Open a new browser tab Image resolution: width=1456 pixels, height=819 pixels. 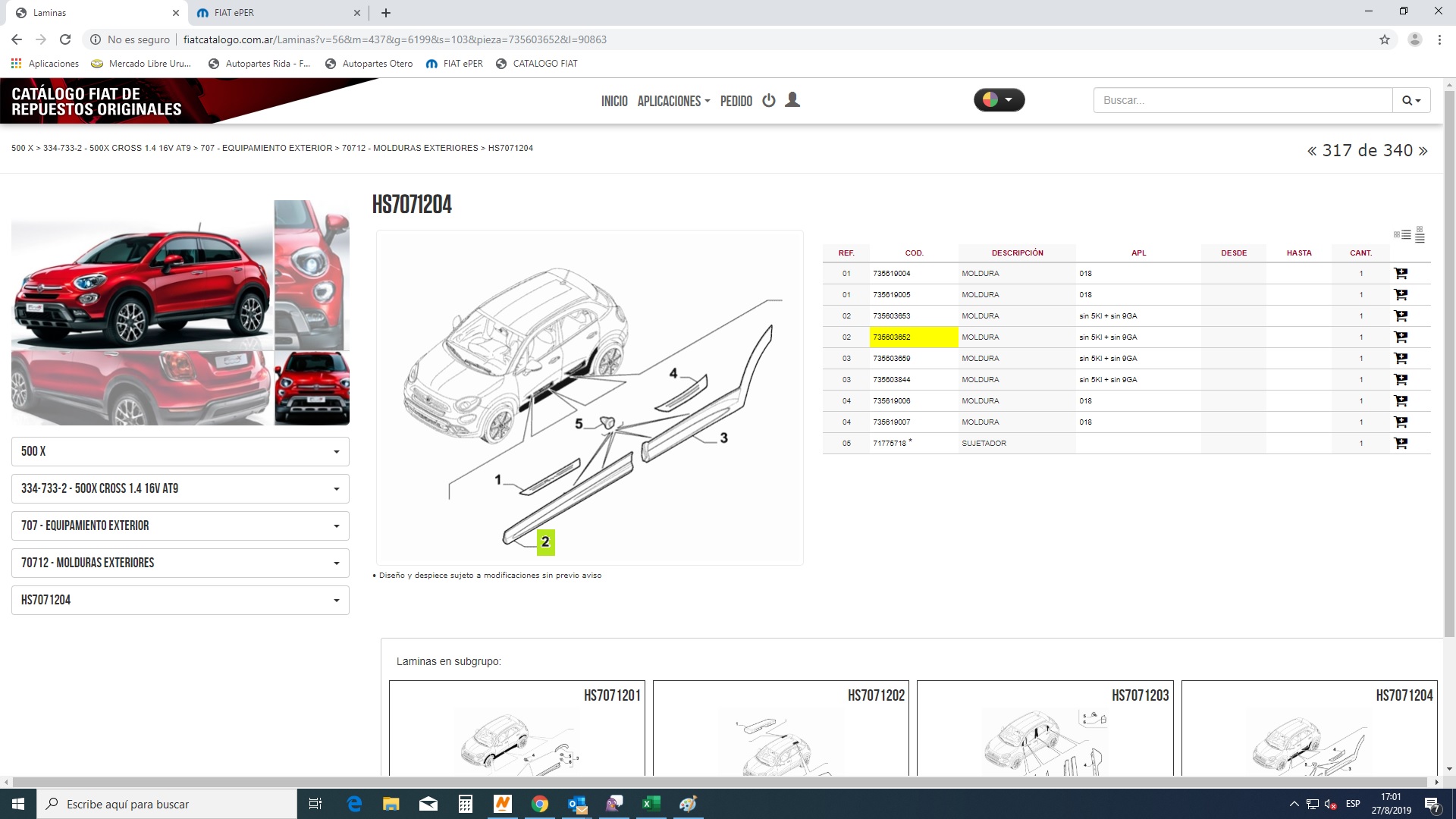[x=386, y=13]
